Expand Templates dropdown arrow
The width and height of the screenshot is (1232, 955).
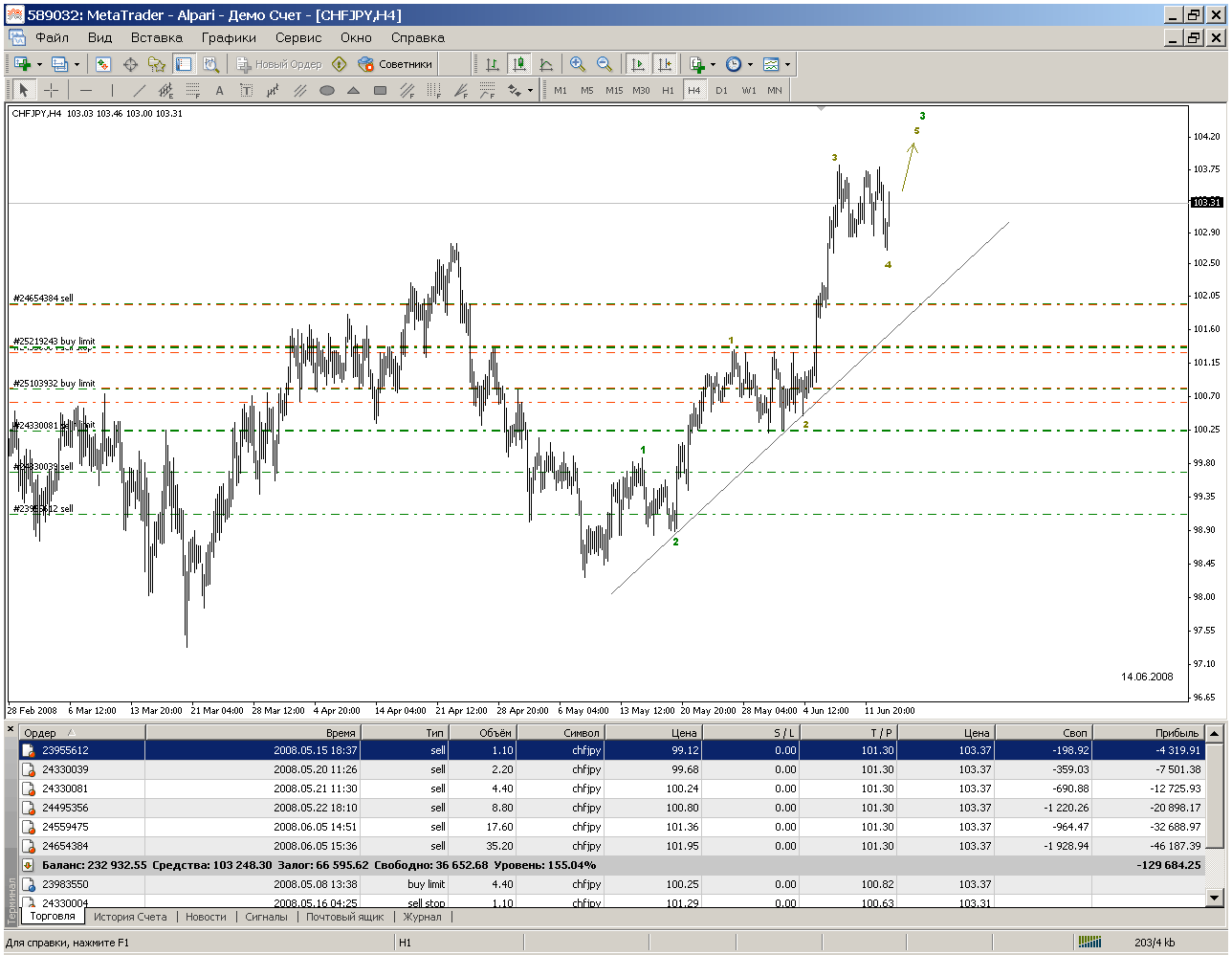point(787,65)
